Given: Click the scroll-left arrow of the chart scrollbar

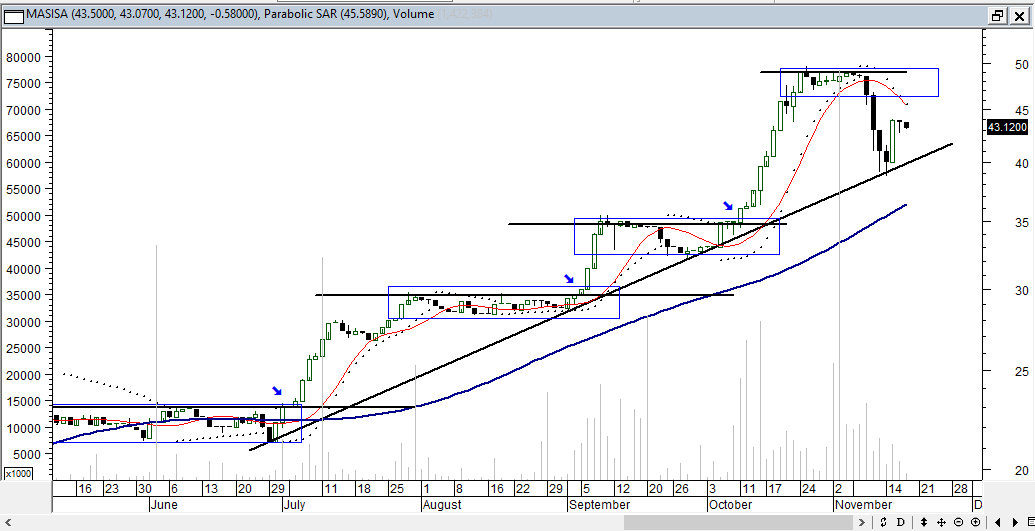Looking at the screenshot, I should tap(7, 522).
